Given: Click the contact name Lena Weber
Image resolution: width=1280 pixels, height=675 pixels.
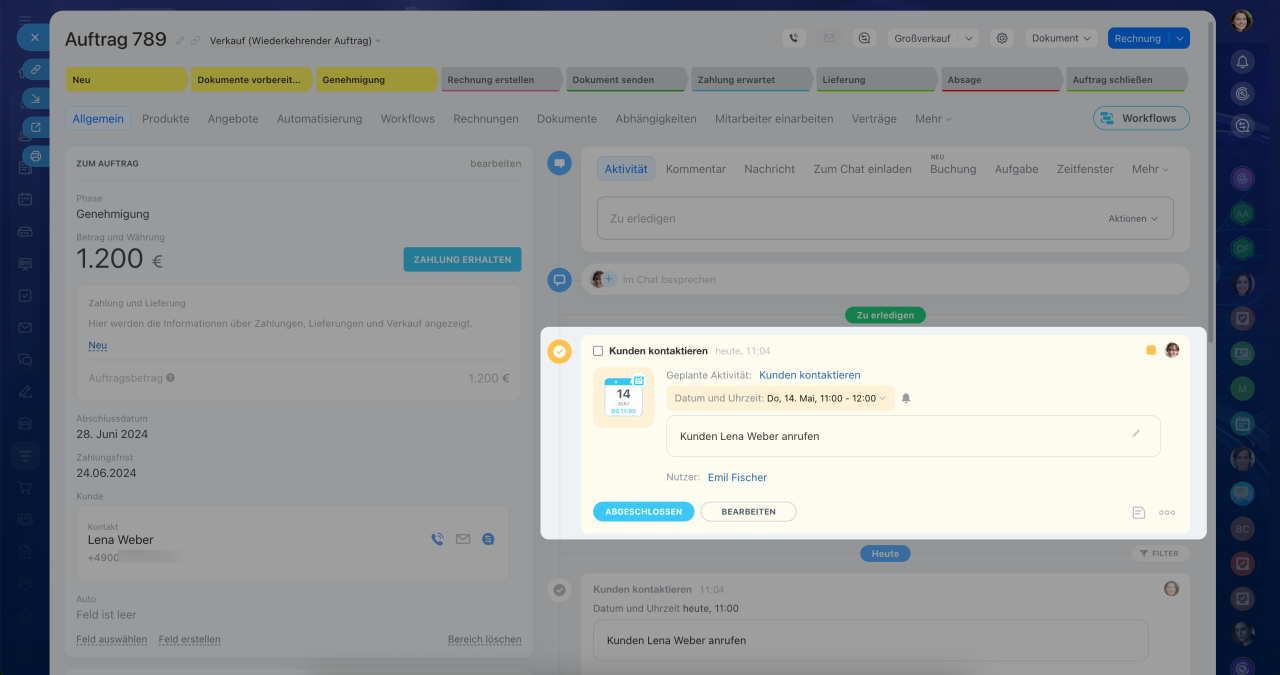Looking at the screenshot, I should (x=120, y=540).
